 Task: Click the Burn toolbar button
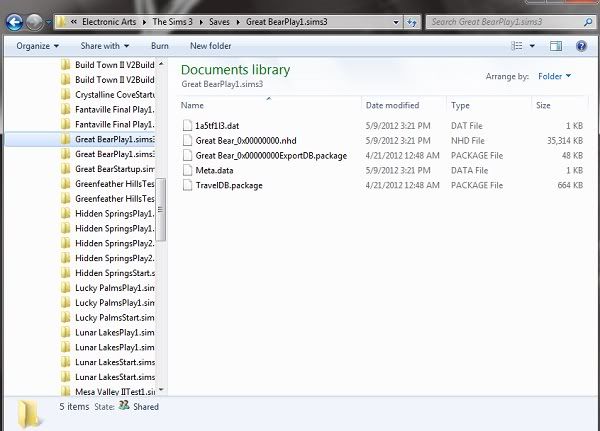pos(160,46)
